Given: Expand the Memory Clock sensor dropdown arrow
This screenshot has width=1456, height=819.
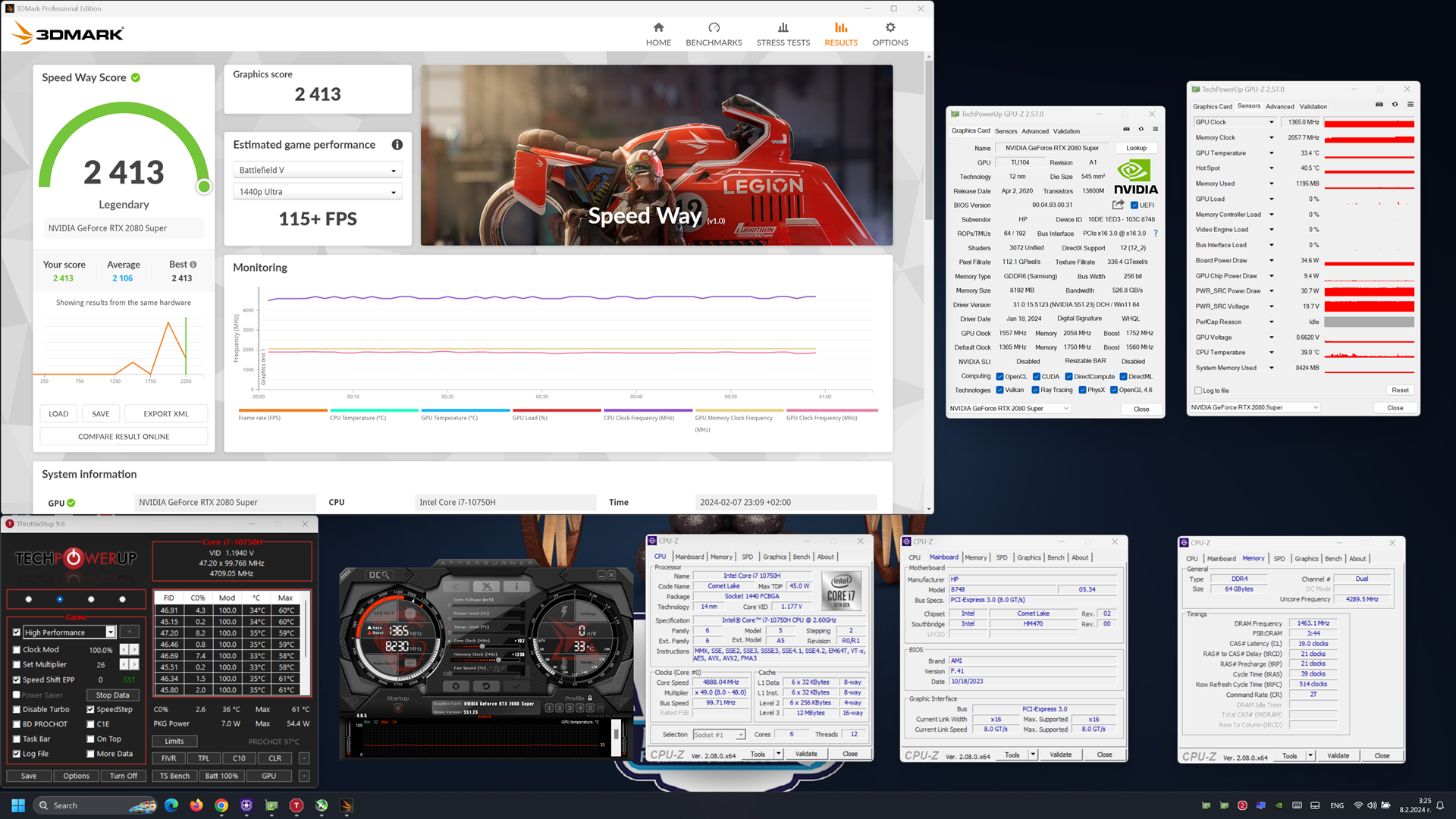Looking at the screenshot, I should coord(1272,137).
